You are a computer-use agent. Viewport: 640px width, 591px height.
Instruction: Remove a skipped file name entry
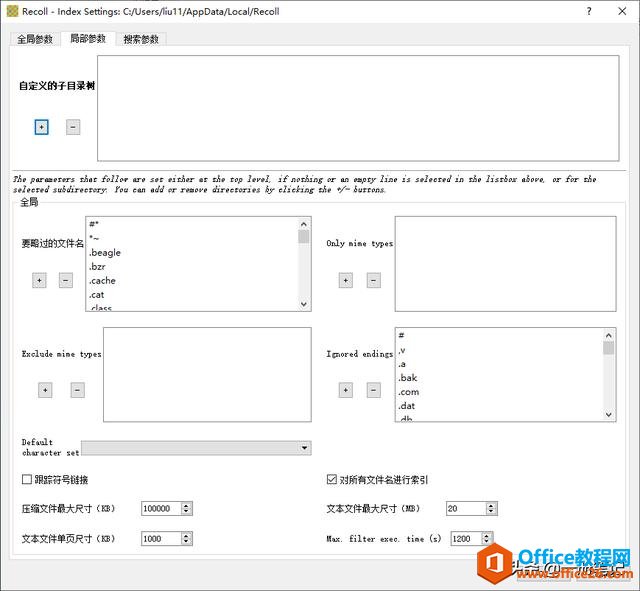click(x=66, y=280)
